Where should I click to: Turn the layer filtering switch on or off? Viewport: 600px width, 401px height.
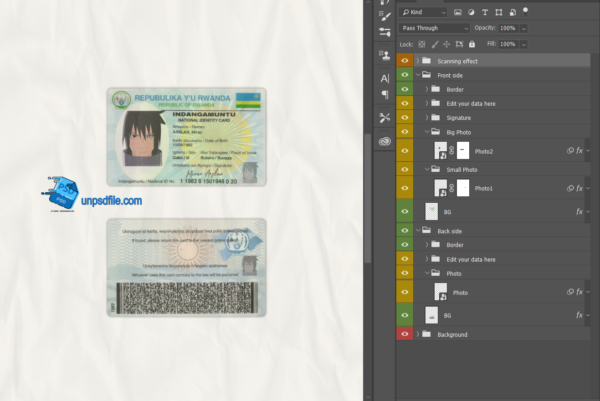pyautogui.click(x=525, y=10)
